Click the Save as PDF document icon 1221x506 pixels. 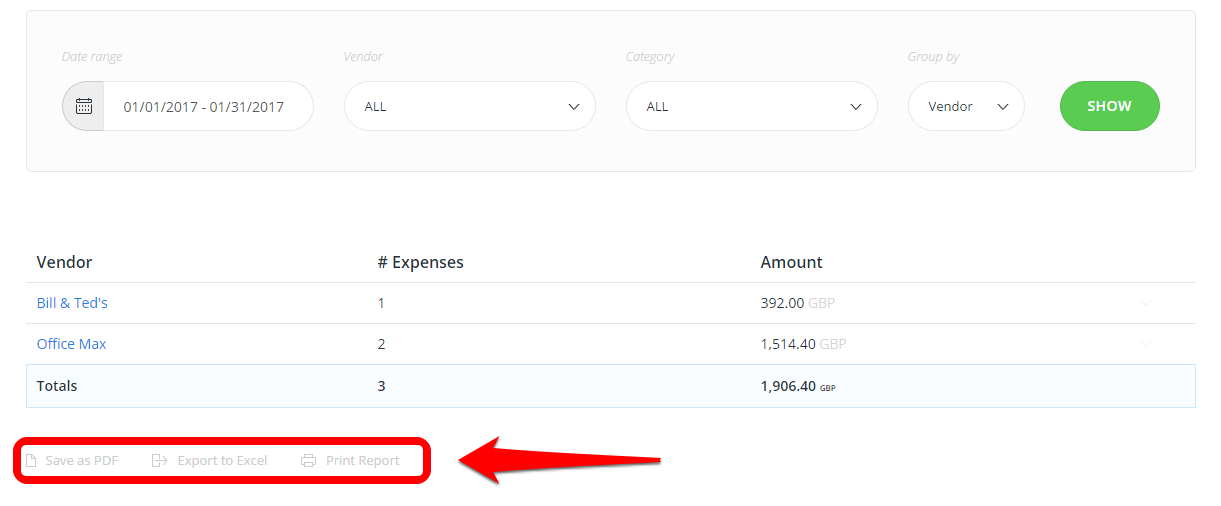point(31,461)
